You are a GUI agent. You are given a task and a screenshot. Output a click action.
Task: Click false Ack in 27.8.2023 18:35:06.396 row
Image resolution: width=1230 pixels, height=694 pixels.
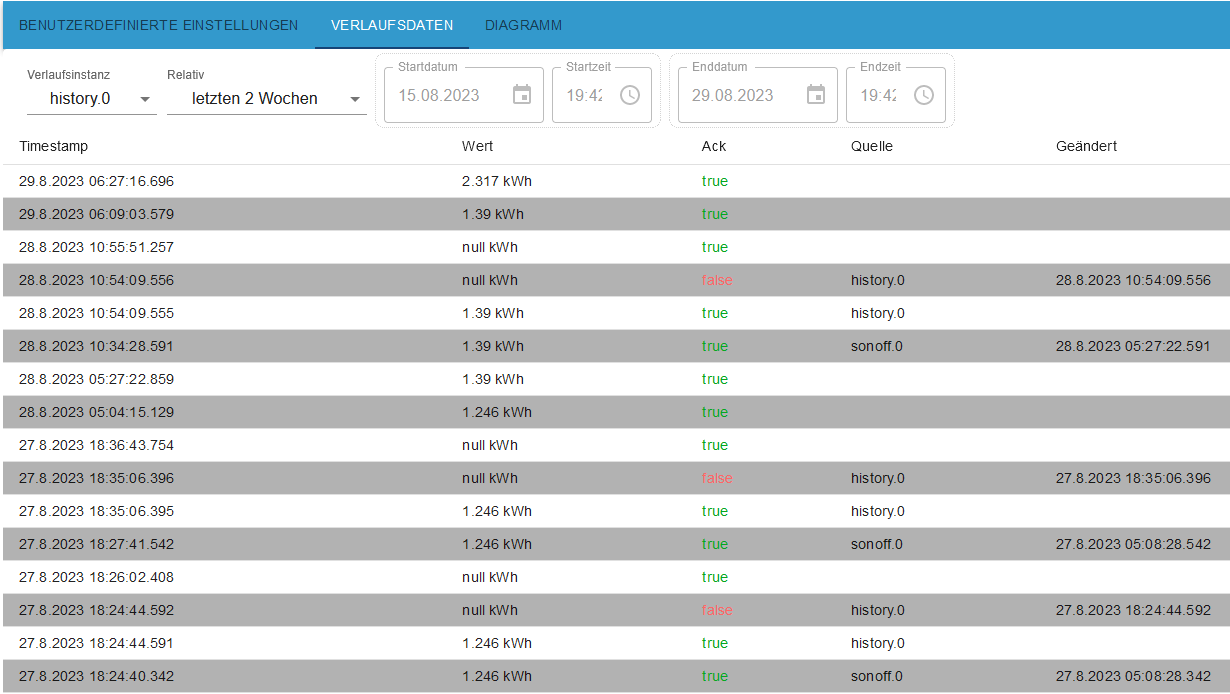point(717,478)
